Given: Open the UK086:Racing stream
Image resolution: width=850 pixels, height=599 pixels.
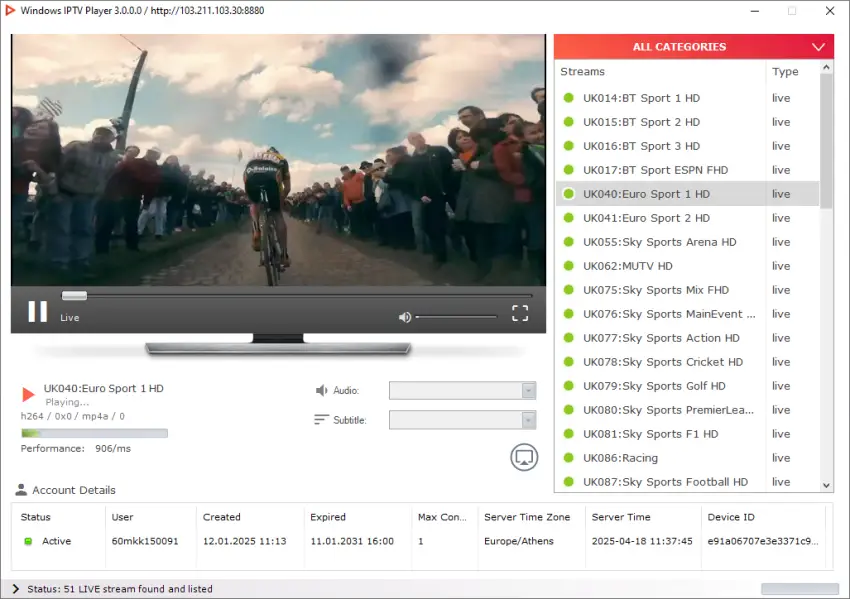Looking at the screenshot, I should [x=687, y=458].
